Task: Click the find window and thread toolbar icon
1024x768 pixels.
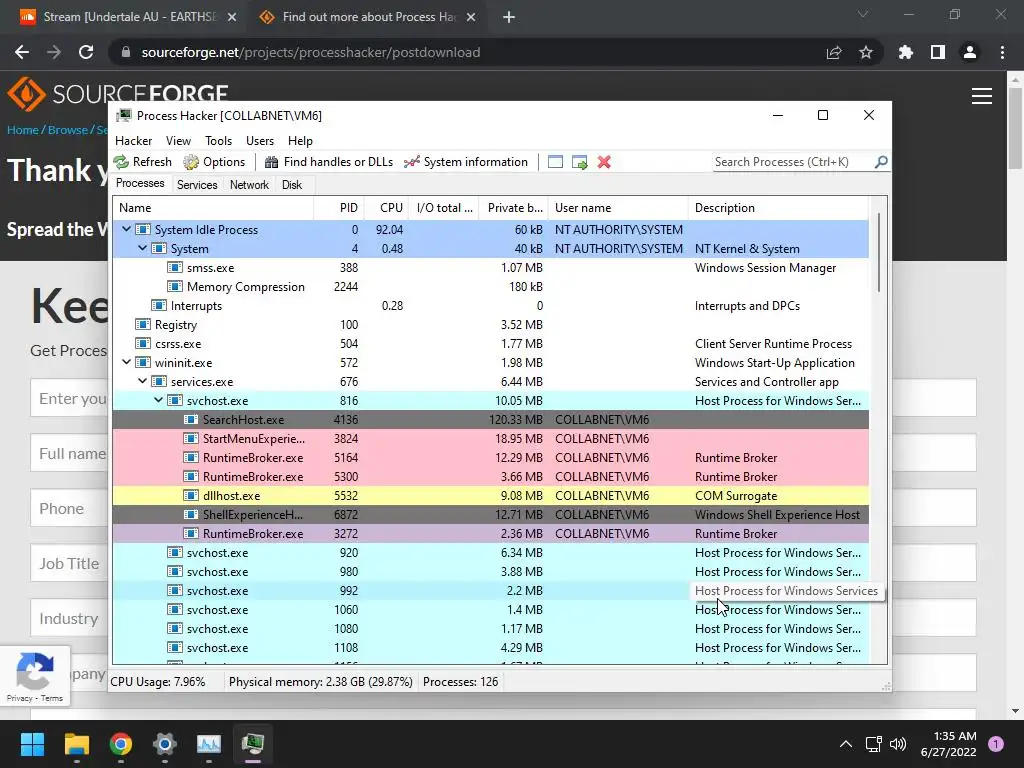Action: point(579,162)
